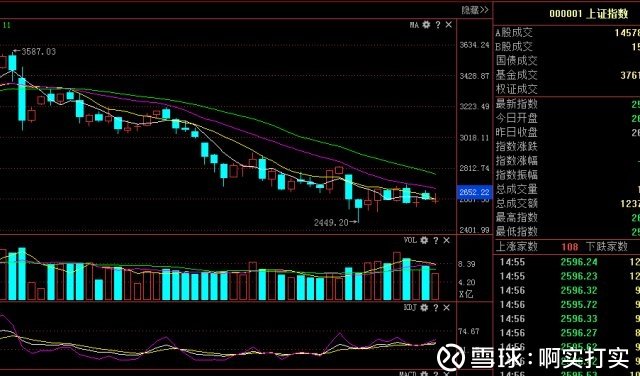The height and width of the screenshot is (376, 640).
Task: Select the 最高指数 row
Action: coord(567,217)
